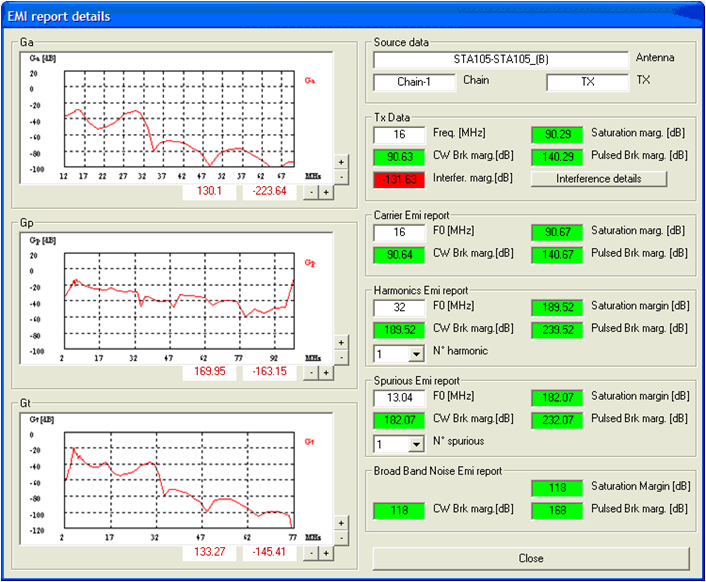Click the Ga readout value 130.1
This screenshot has width=706, height=582.
209,191
